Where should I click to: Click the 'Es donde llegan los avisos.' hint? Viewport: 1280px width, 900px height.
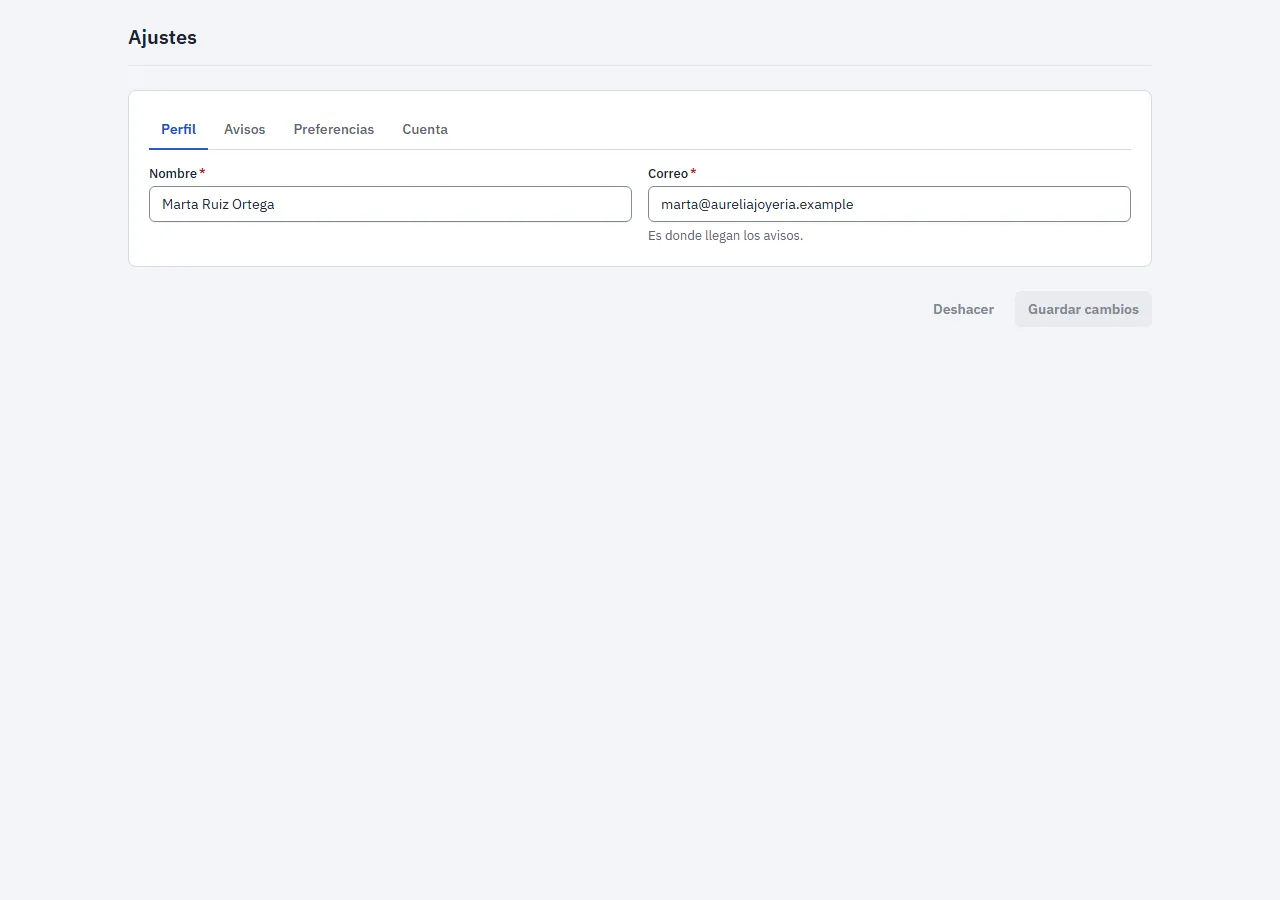[725, 236]
